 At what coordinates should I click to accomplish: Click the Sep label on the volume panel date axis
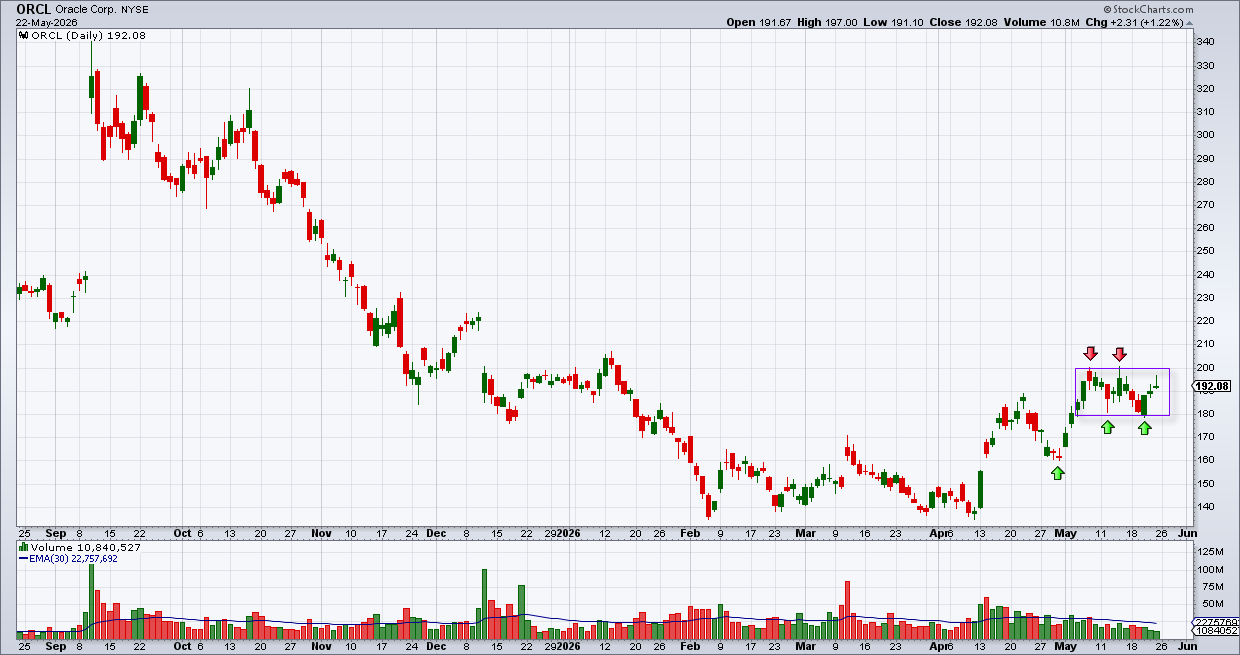click(57, 647)
